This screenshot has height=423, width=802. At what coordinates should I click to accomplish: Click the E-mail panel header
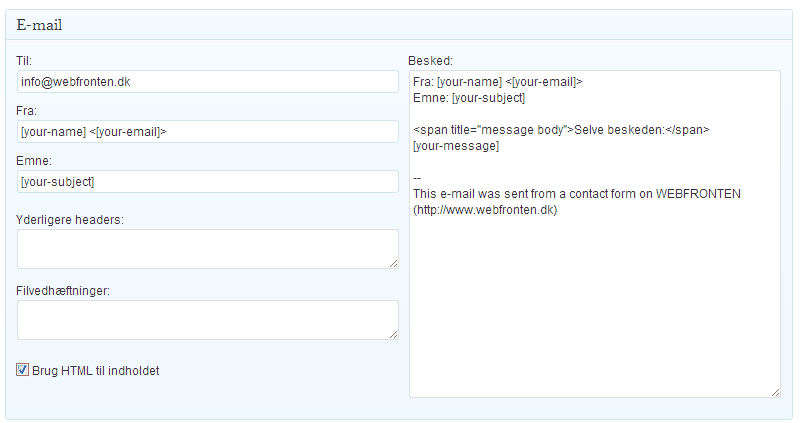click(x=399, y=25)
